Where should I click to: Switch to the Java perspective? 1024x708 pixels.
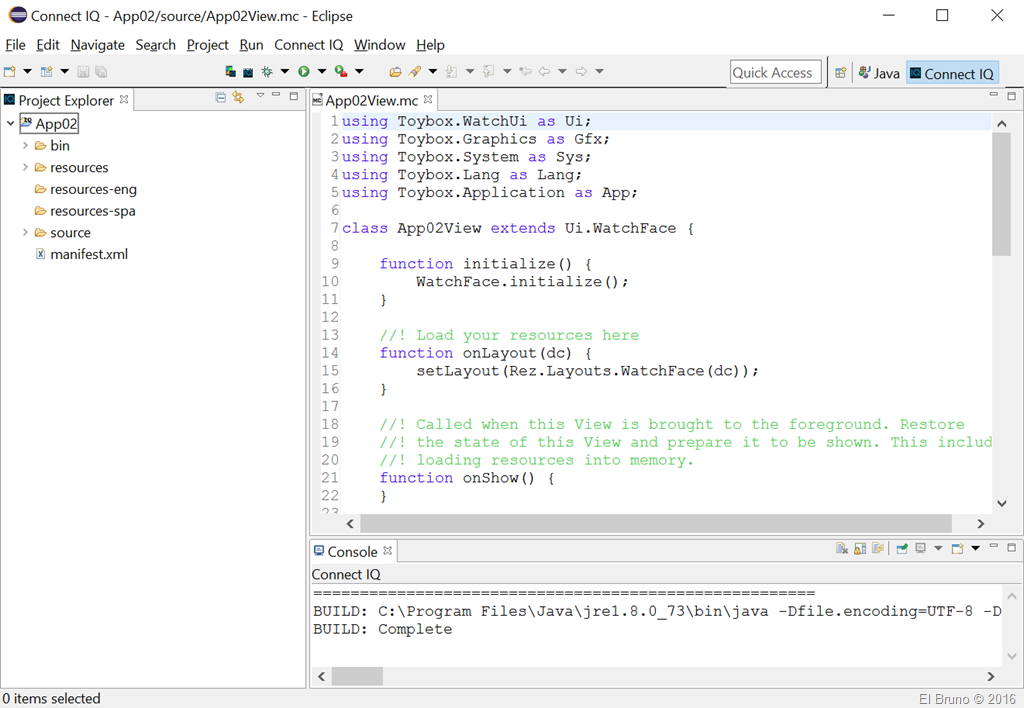click(x=878, y=73)
